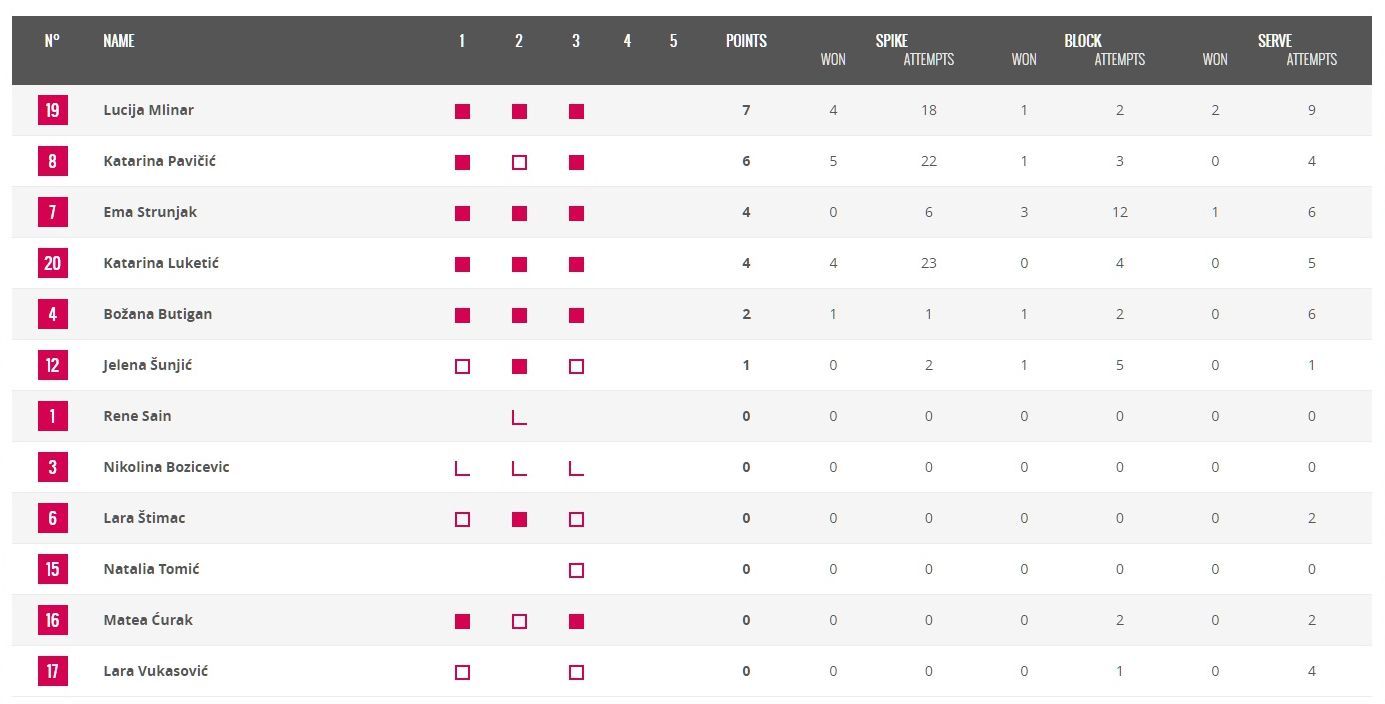Click Nikolina Bozicevic's set 1 libero marker
Viewport: 1385px width, 704px height.
click(x=462, y=467)
